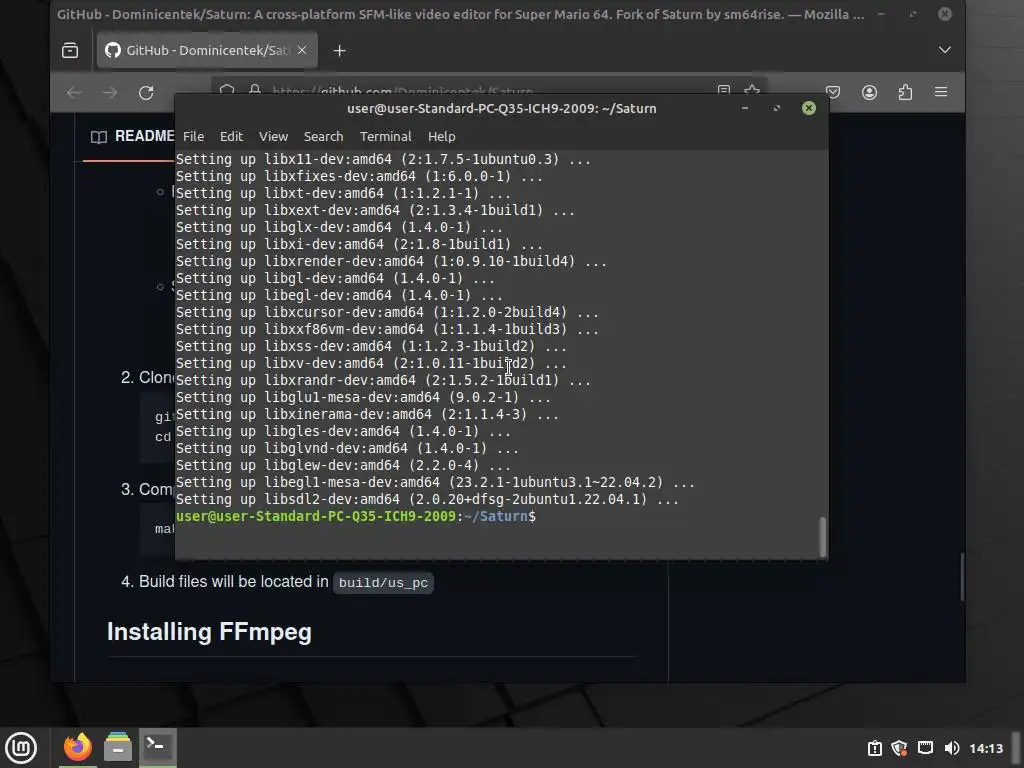This screenshot has width=1024, height=768.
Task: Click the terminal prompt line ~/Saturn$
Action: tap(356, 517)
